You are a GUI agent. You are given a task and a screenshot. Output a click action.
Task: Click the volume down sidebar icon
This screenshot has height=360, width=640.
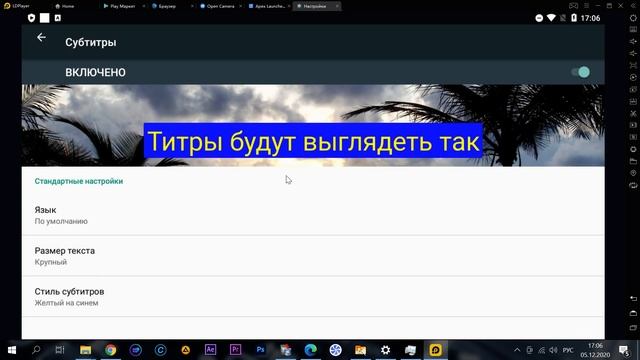(x=633, y=53)
